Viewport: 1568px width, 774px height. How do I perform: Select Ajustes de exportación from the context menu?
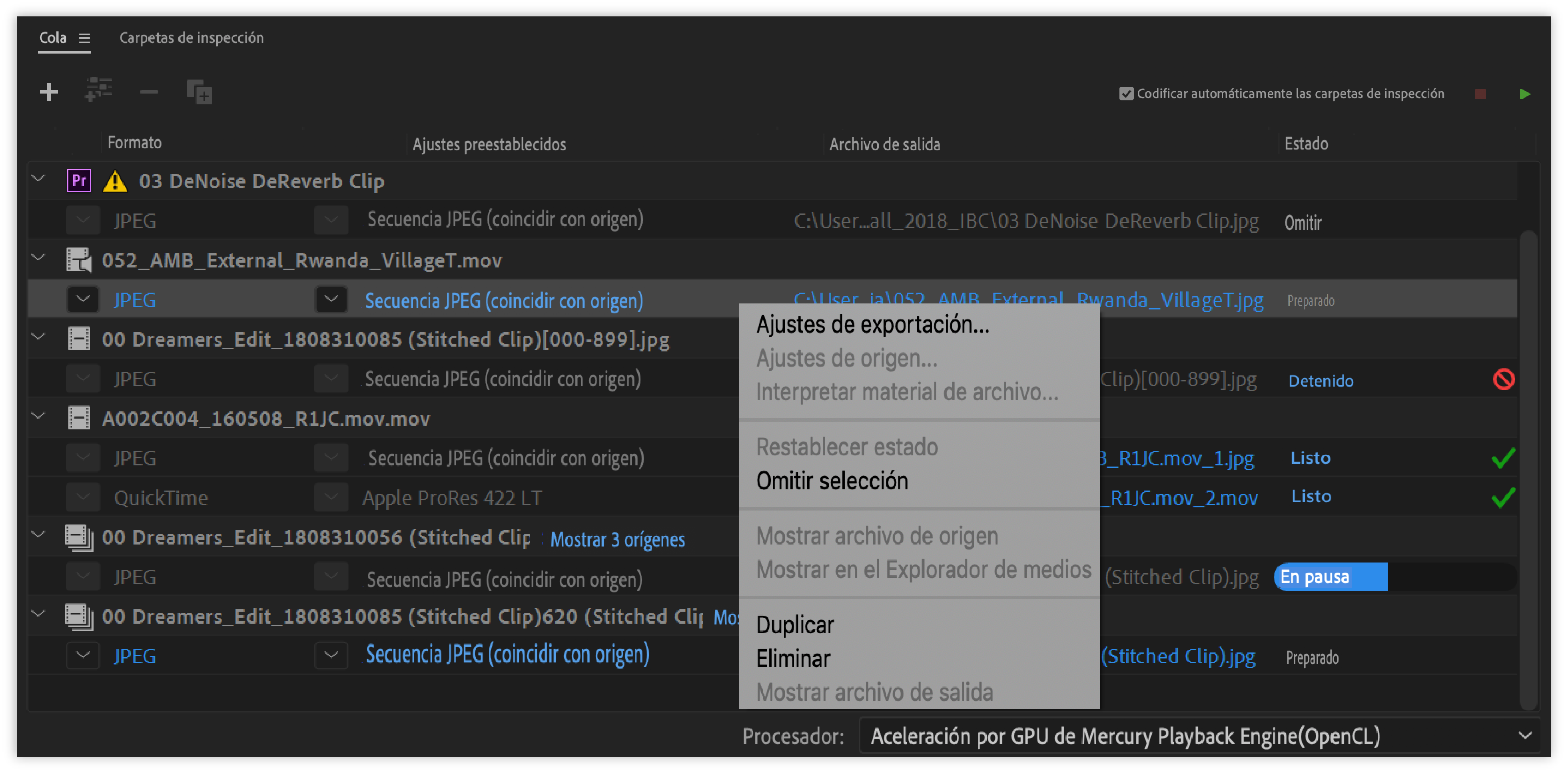coord(872,324)
